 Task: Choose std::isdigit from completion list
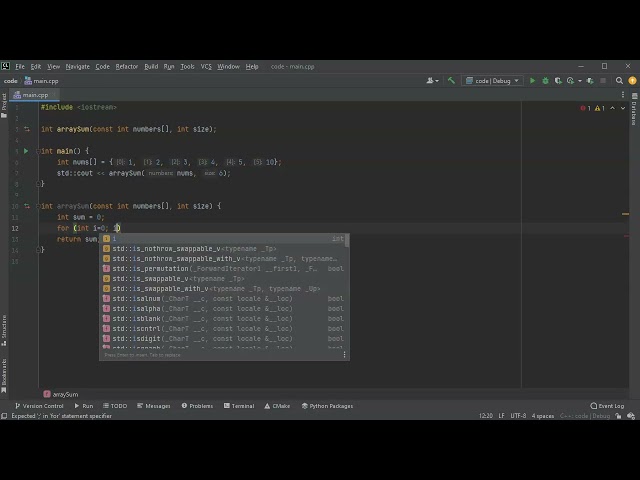click(x=224, y=338)
